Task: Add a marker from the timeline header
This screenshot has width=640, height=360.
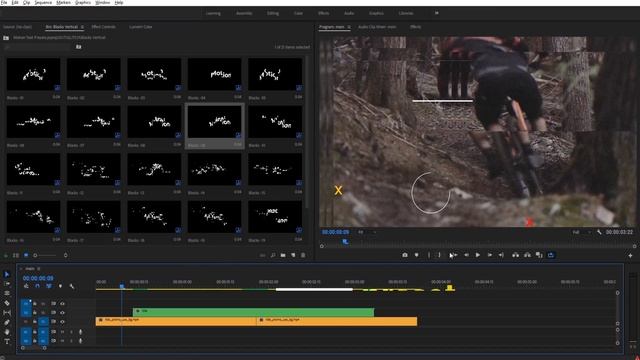Action: pos(60,287)
